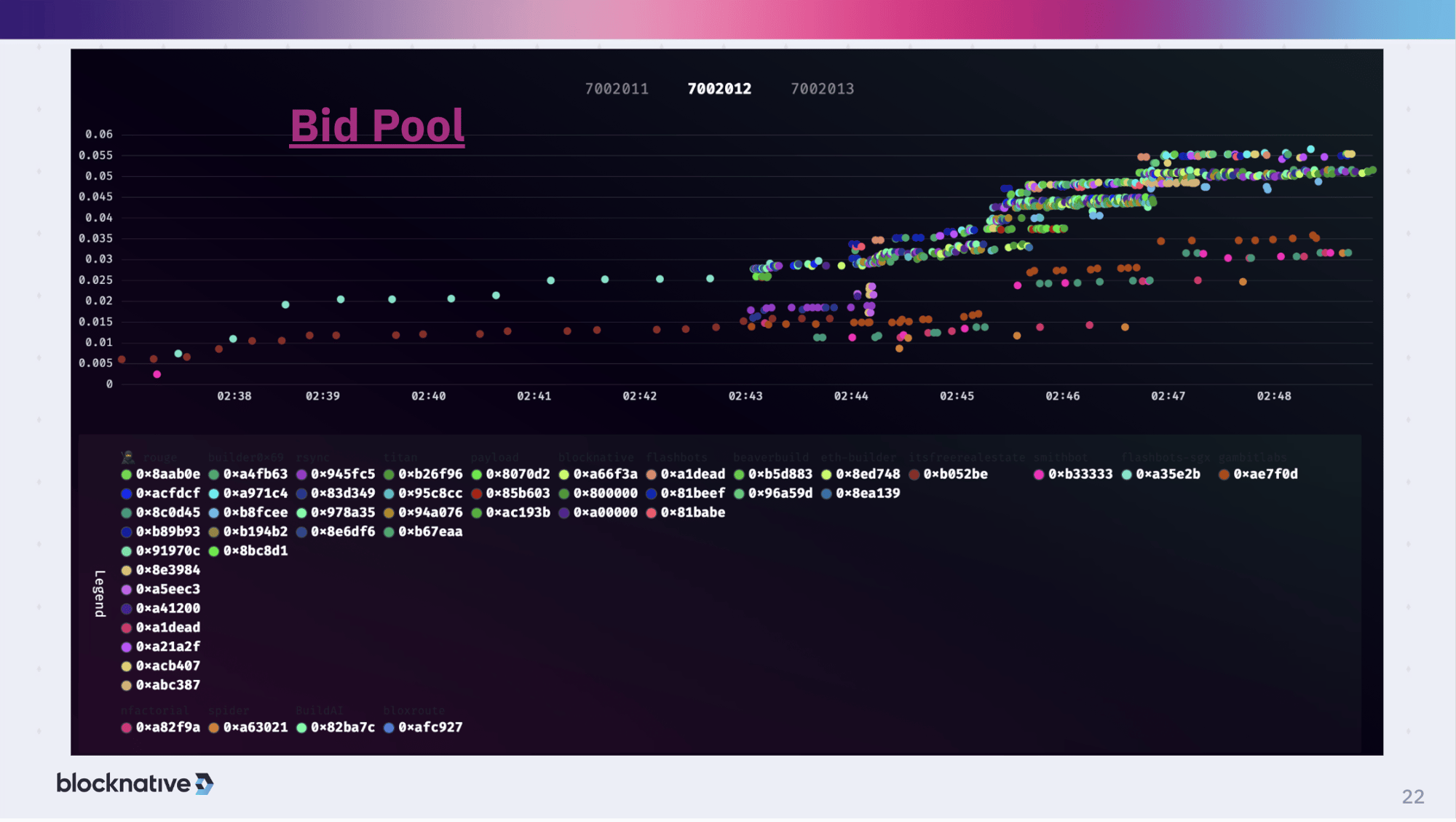Select block tab 7002013

click(x=823, y=88)
